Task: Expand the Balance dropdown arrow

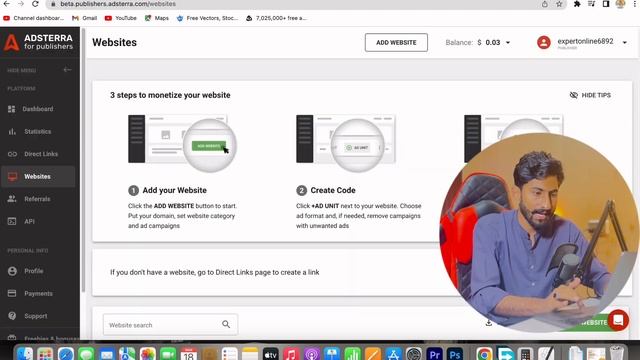Action: pyautogui.click(x=508, y=42)
